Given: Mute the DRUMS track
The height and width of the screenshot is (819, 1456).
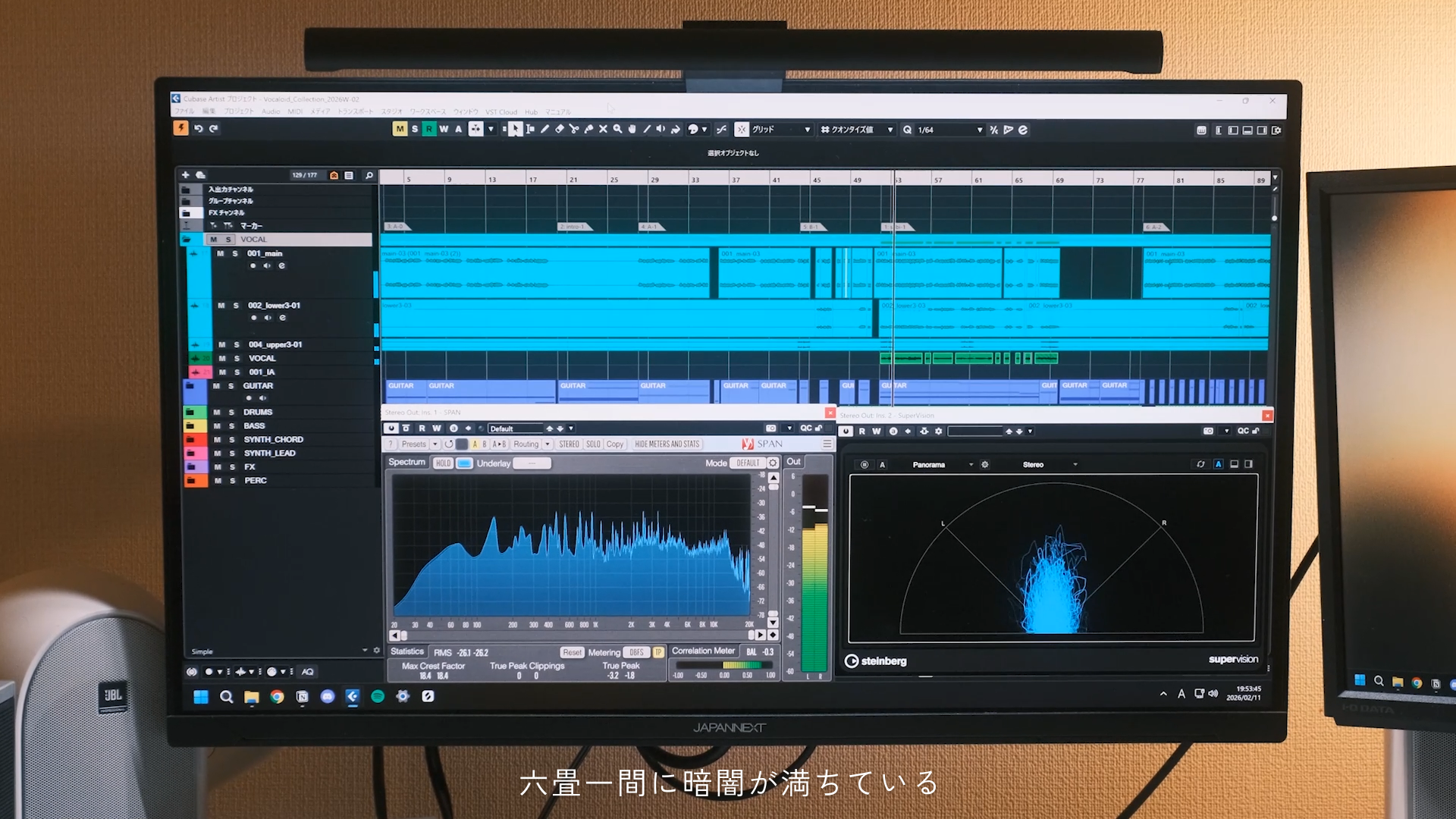Looking at the screenshot, I should (218, 413).
